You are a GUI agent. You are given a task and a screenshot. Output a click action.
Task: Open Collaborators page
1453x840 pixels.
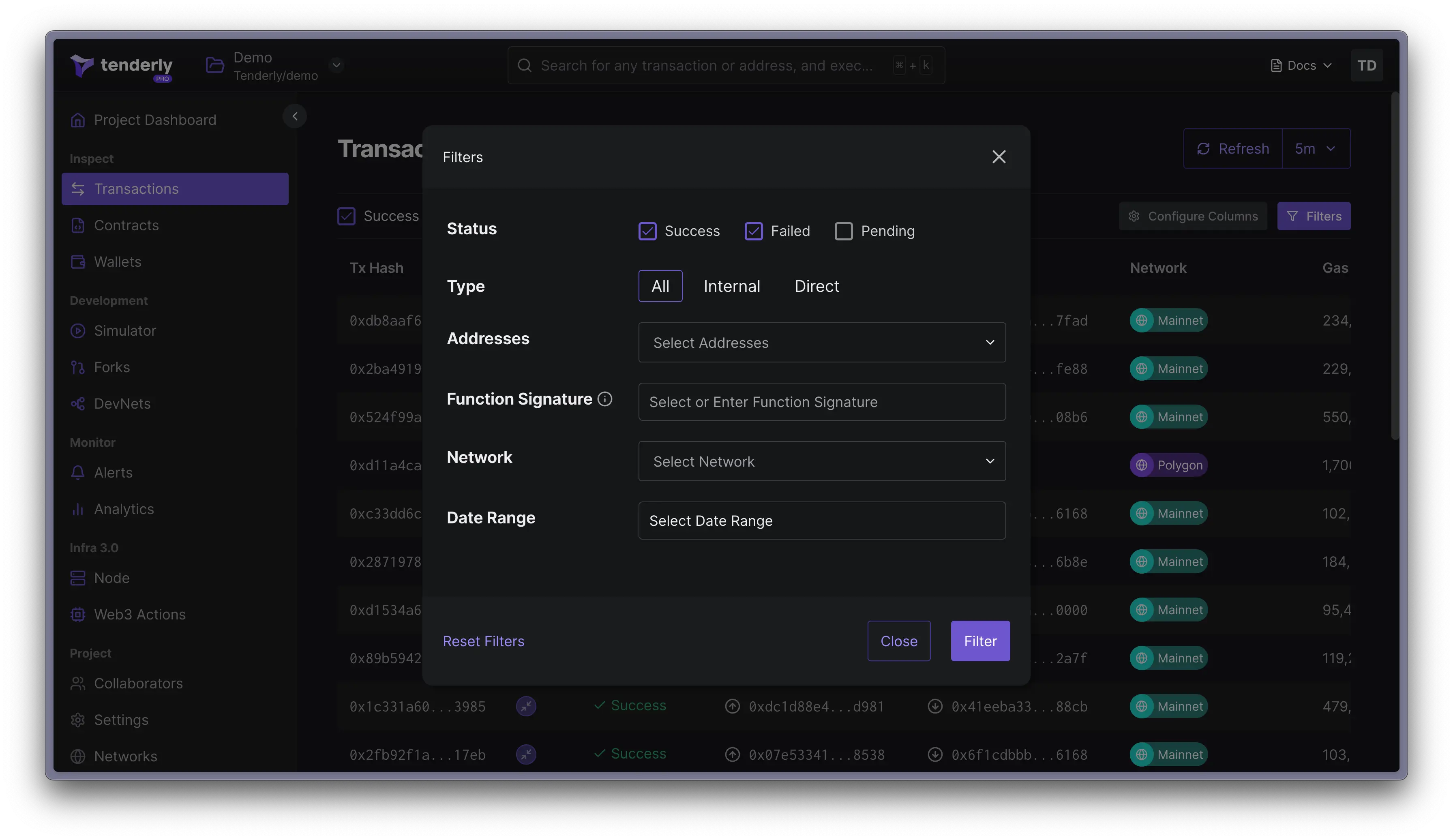[175, 683]
